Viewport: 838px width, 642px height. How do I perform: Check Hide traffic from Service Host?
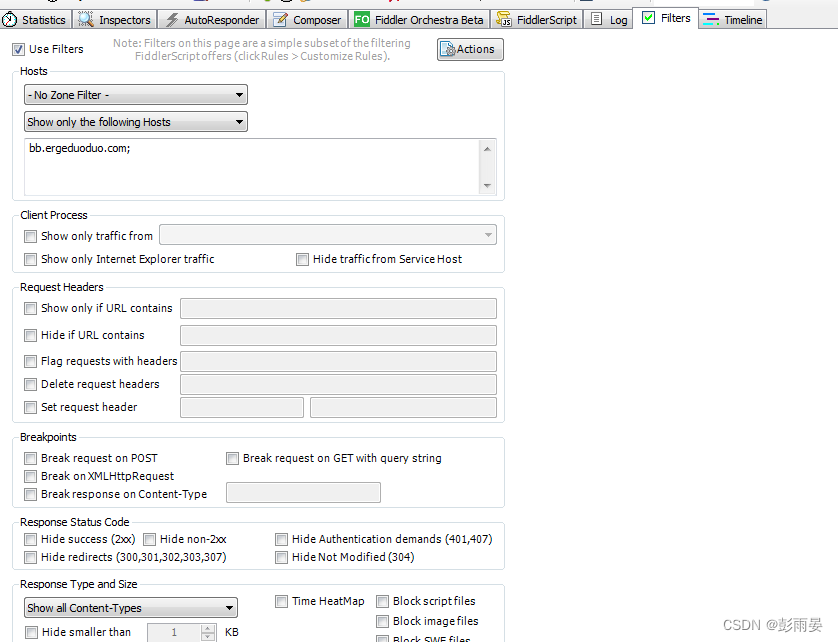(302, 259)
